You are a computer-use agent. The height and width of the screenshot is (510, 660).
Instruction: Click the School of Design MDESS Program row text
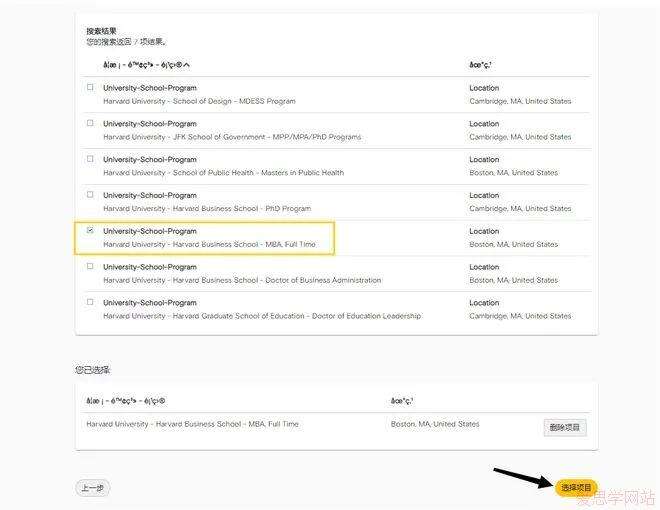coord(199,101)
